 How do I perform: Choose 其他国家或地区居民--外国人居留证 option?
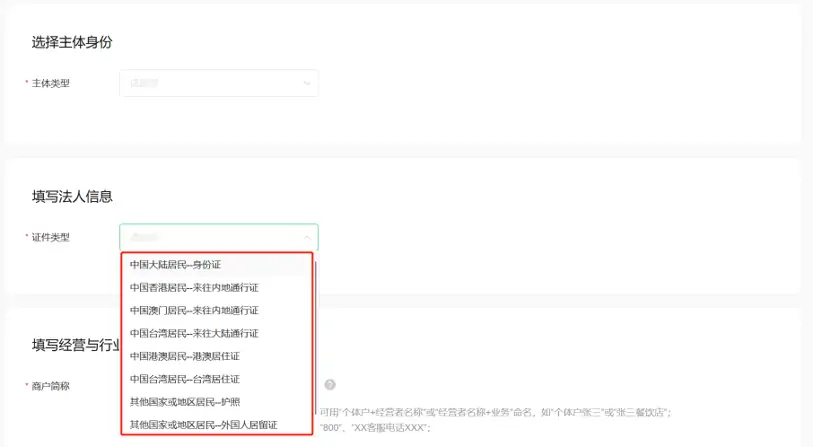pos(203,425)
